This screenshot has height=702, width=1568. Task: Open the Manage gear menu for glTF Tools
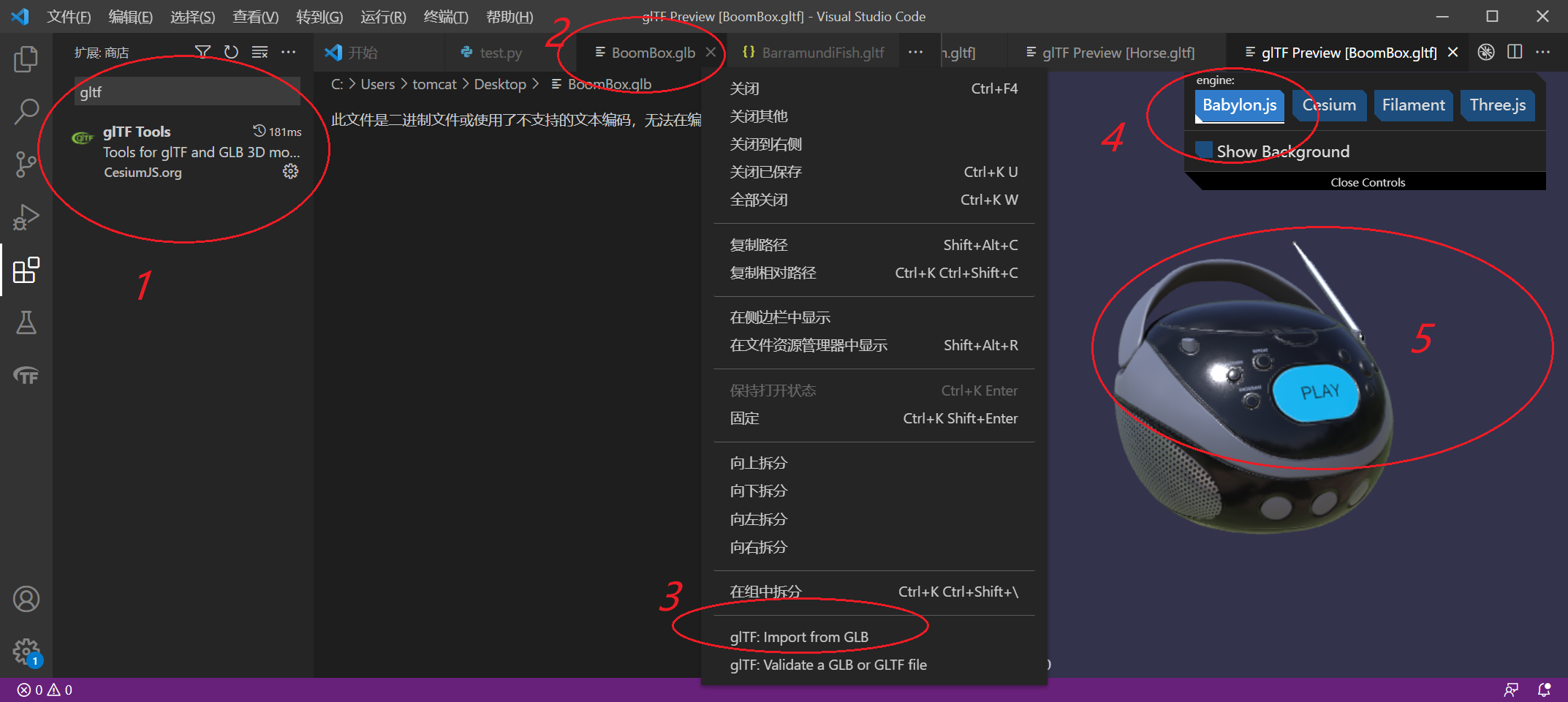coord(290,171)
